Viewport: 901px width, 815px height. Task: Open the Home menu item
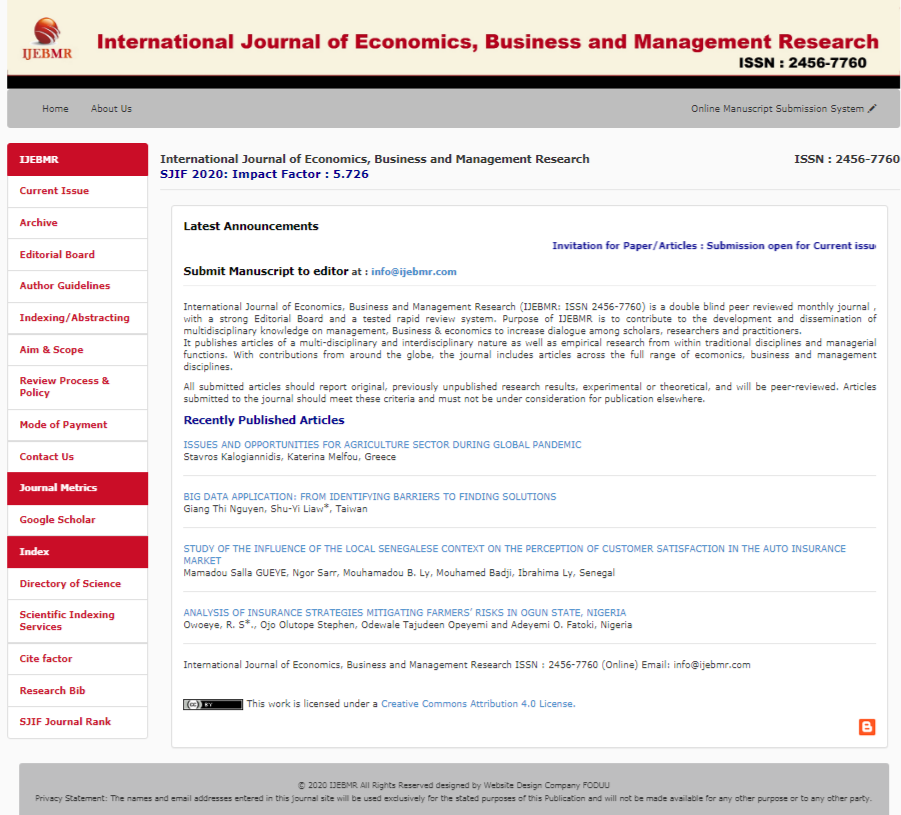[x=55, y=109]
